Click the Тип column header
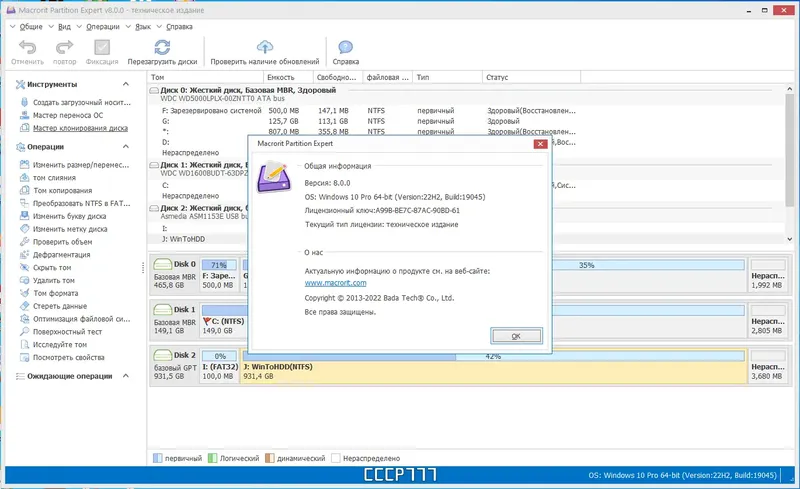Screen dimensions: 800x489 447,77
